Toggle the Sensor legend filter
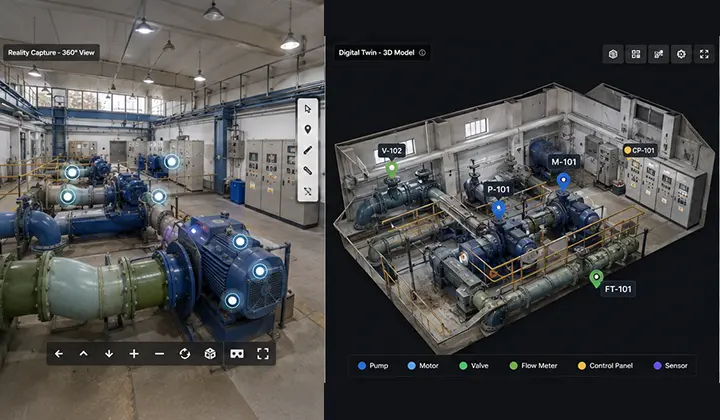Viewport: 720px width, 420px height. pyautogui.click(x=670, y=366)
